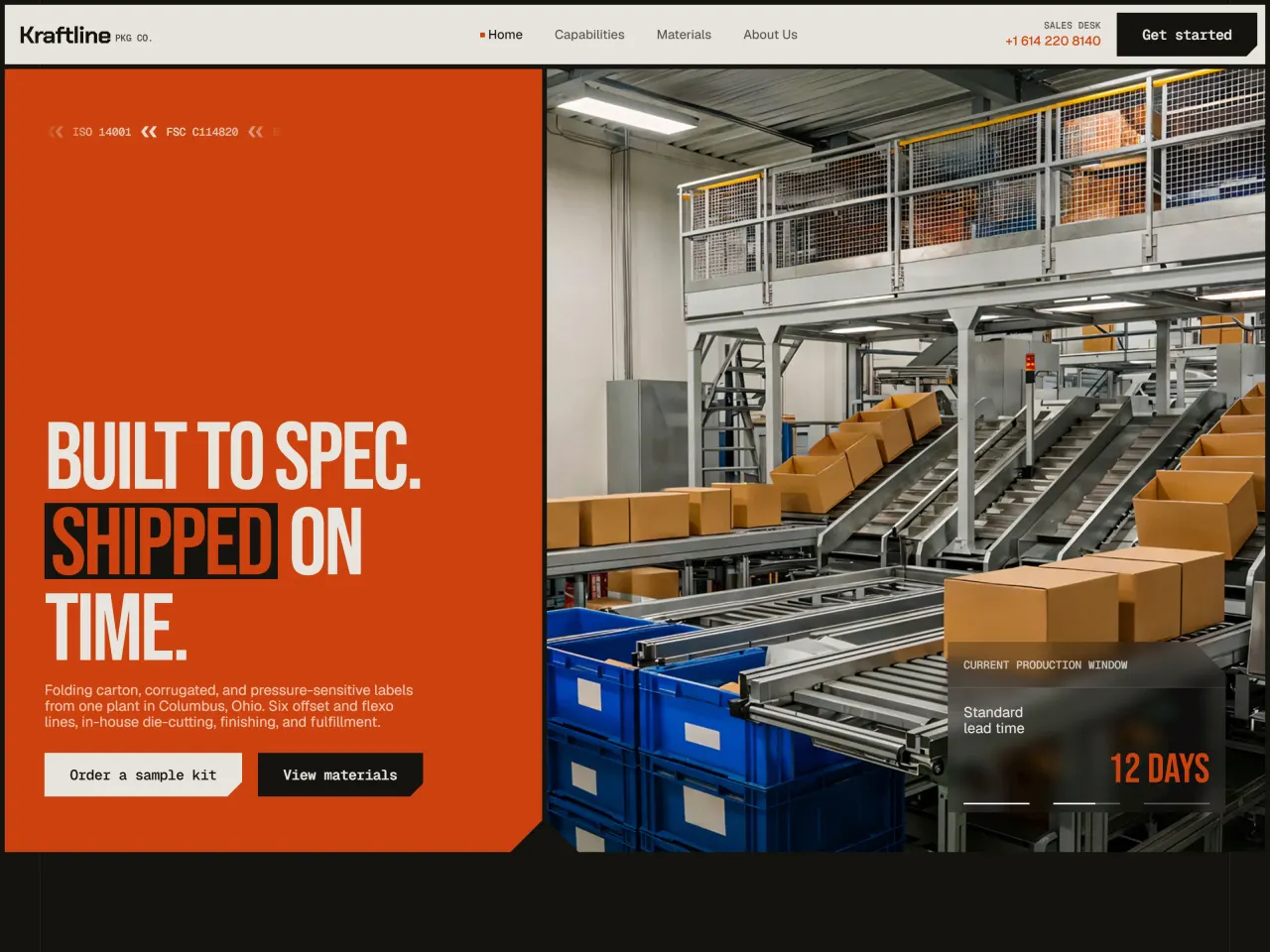This screenshot has width=1270, height=952.
Task: Navigate to About Us
Action: (x=770, y=35)
